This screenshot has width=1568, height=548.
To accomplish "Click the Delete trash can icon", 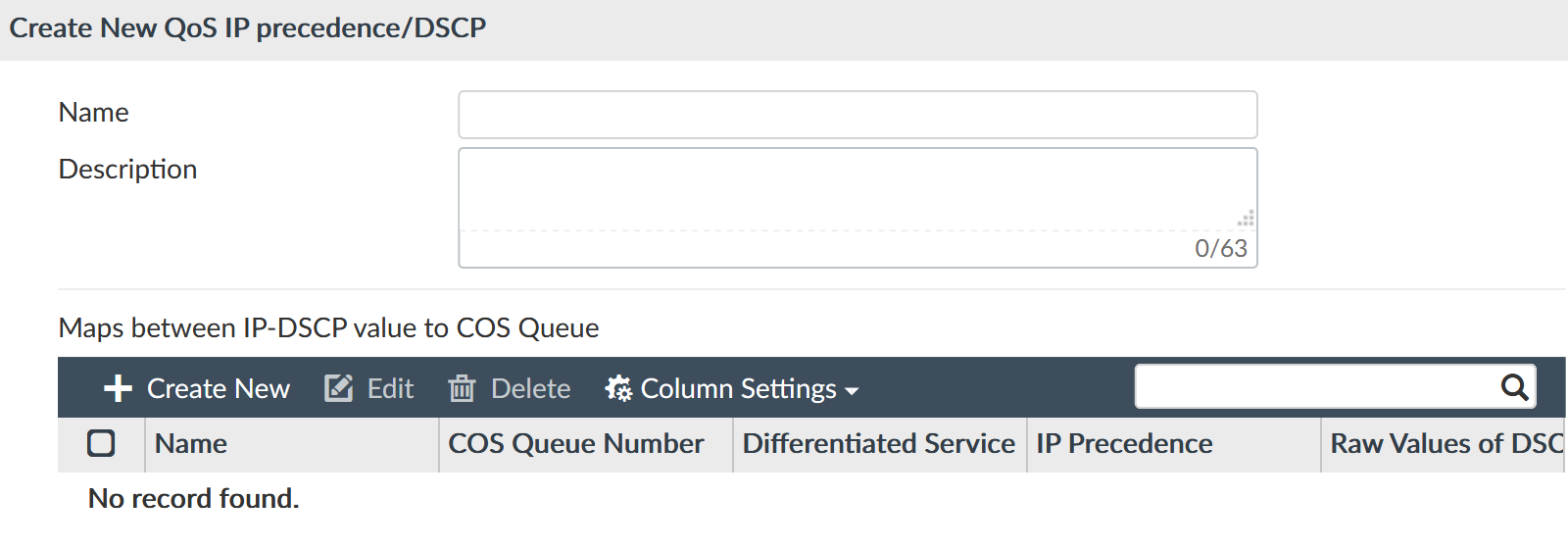I will (462, 389).
